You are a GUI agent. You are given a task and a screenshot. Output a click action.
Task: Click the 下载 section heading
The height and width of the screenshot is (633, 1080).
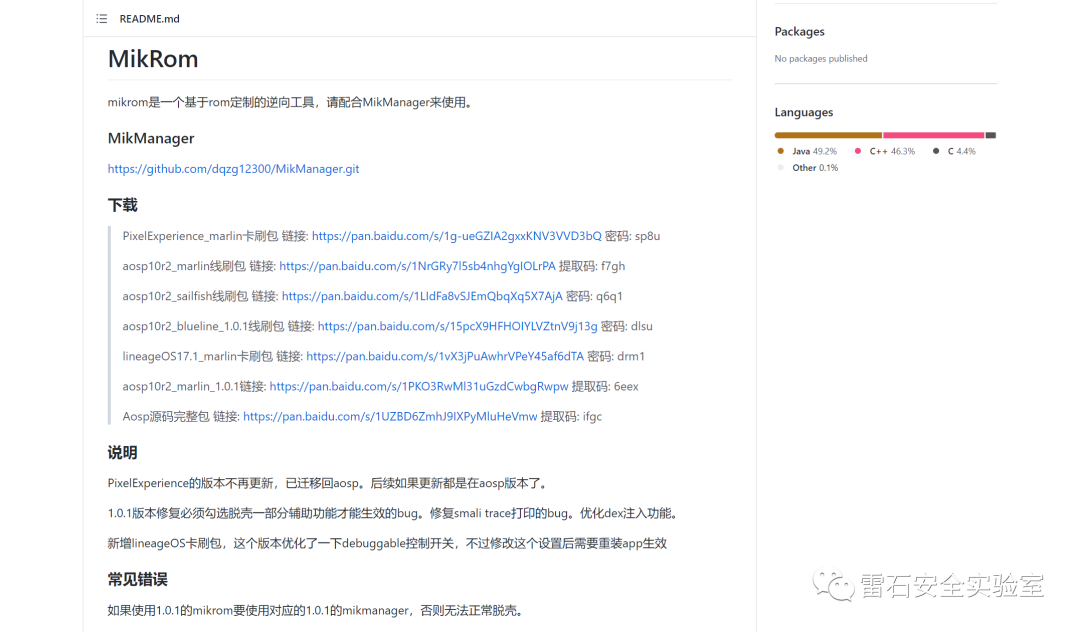point(123,205)
